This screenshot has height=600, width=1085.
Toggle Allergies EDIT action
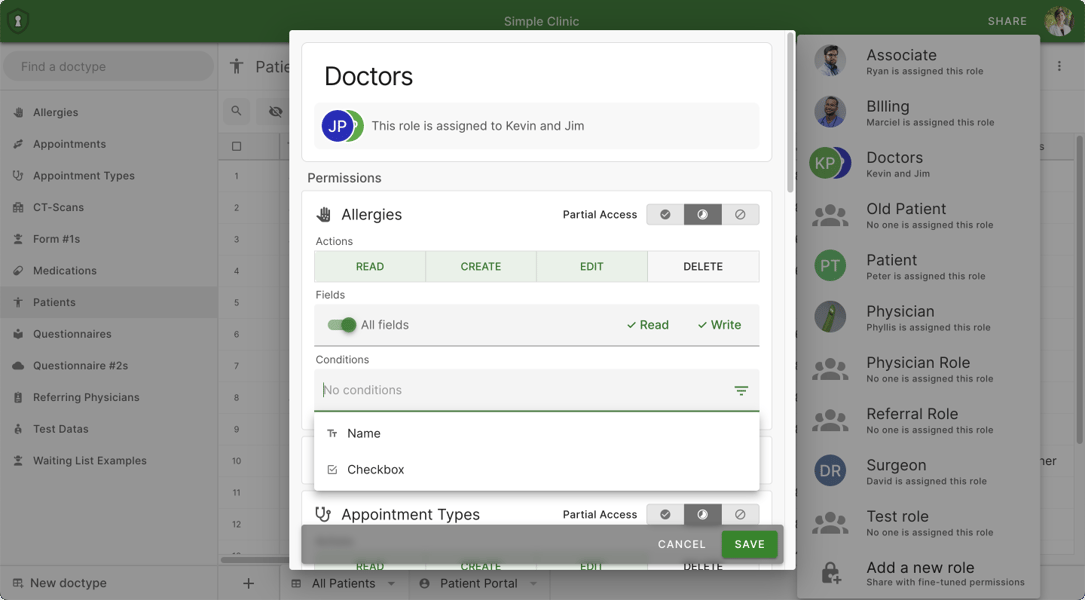tap(592, 266)
